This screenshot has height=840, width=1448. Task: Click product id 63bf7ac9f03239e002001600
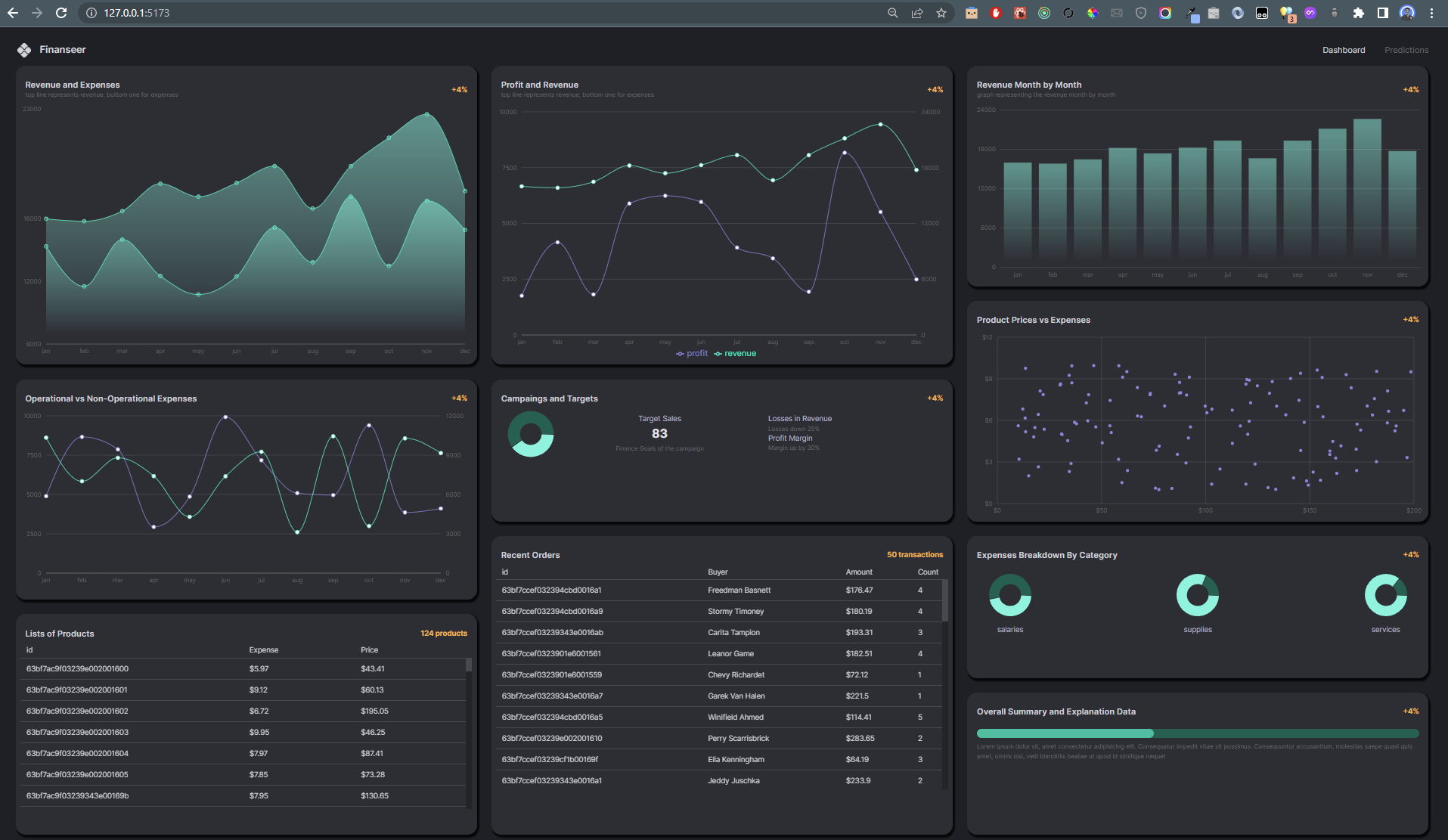click(x=77, y=668)
